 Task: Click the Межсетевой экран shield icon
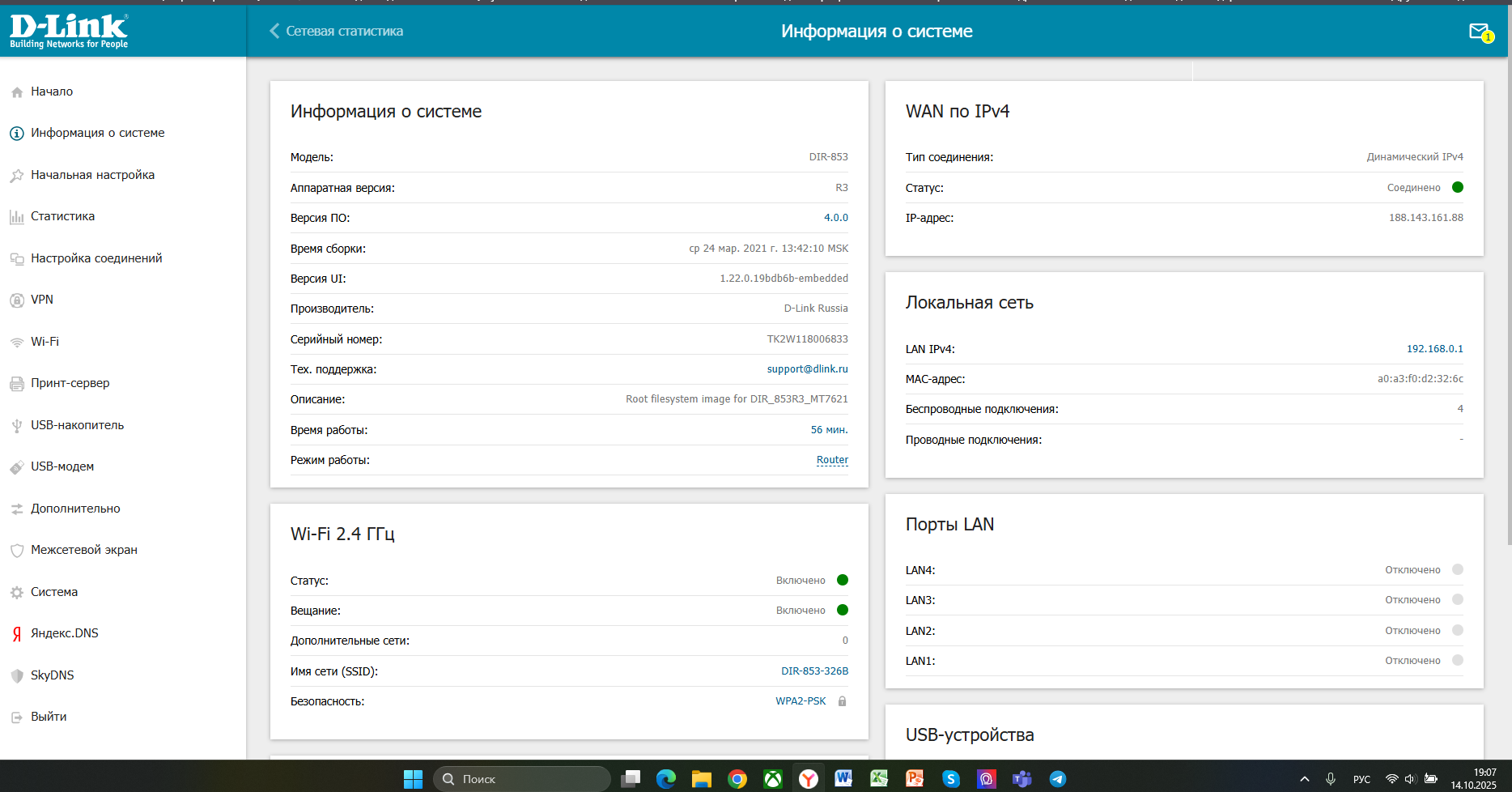(x=17, y=551)
